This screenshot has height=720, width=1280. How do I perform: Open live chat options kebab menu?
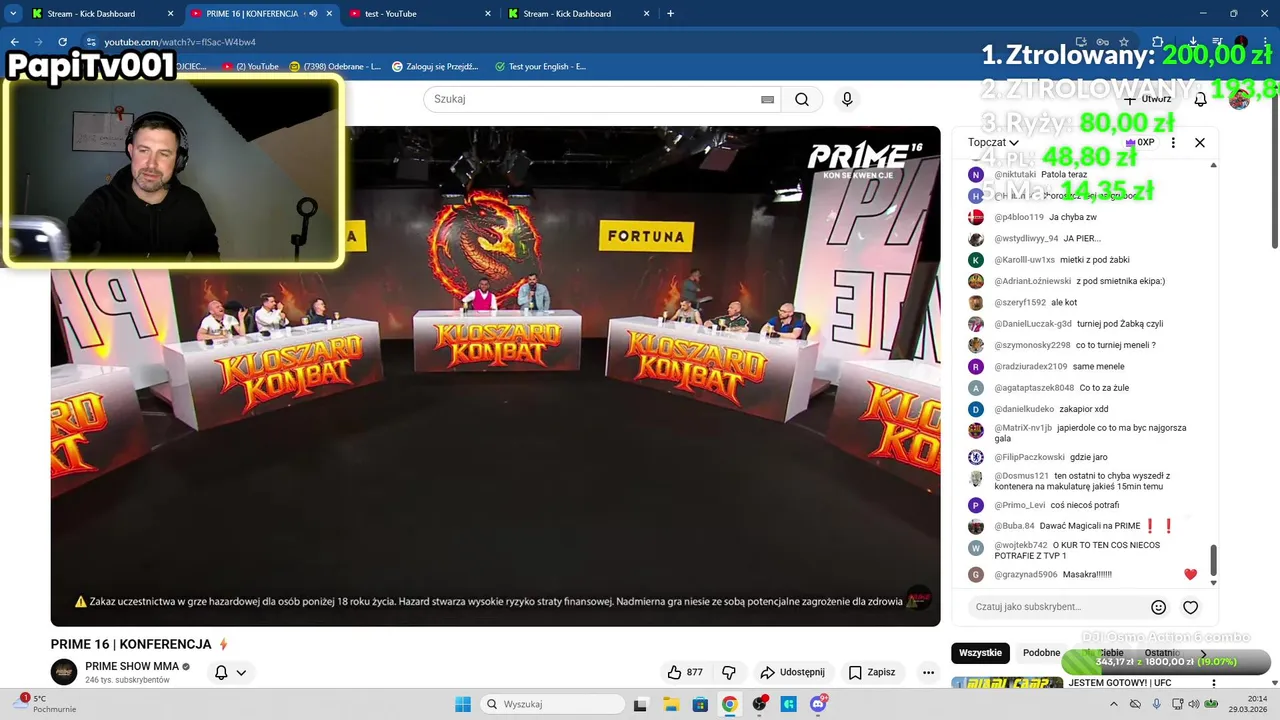click(x=1173, y=142)
